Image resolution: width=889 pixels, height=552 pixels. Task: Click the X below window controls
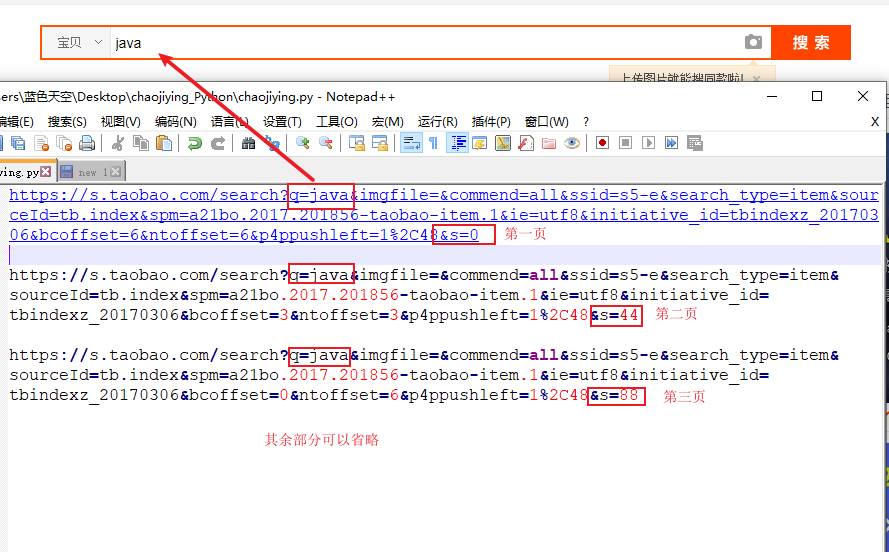point(875,122)
